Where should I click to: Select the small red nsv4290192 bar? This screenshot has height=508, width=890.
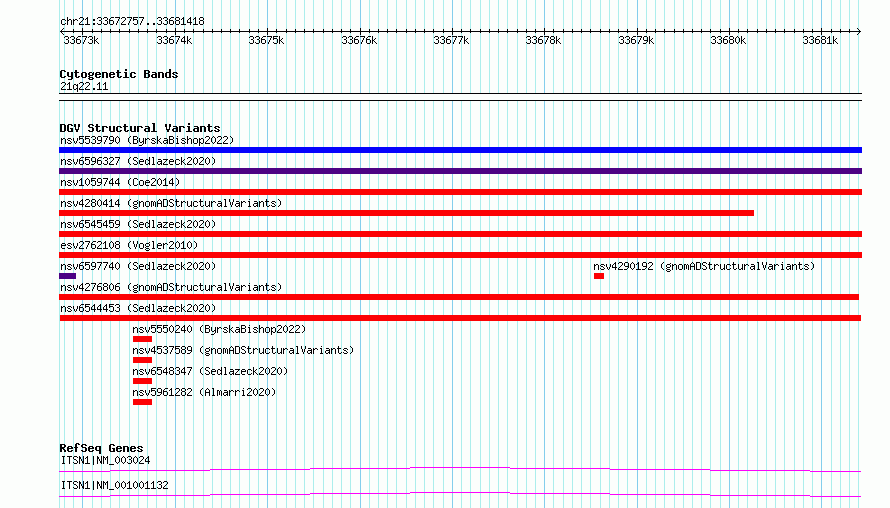click(x=599, y=276)
